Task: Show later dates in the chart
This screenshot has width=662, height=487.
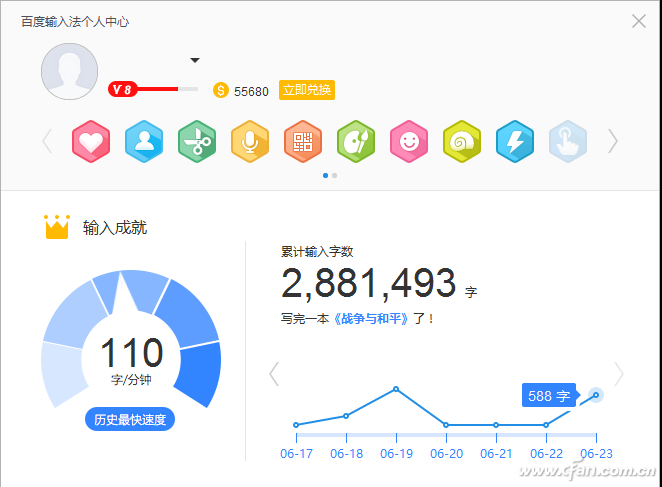Action: click(619, 374)
